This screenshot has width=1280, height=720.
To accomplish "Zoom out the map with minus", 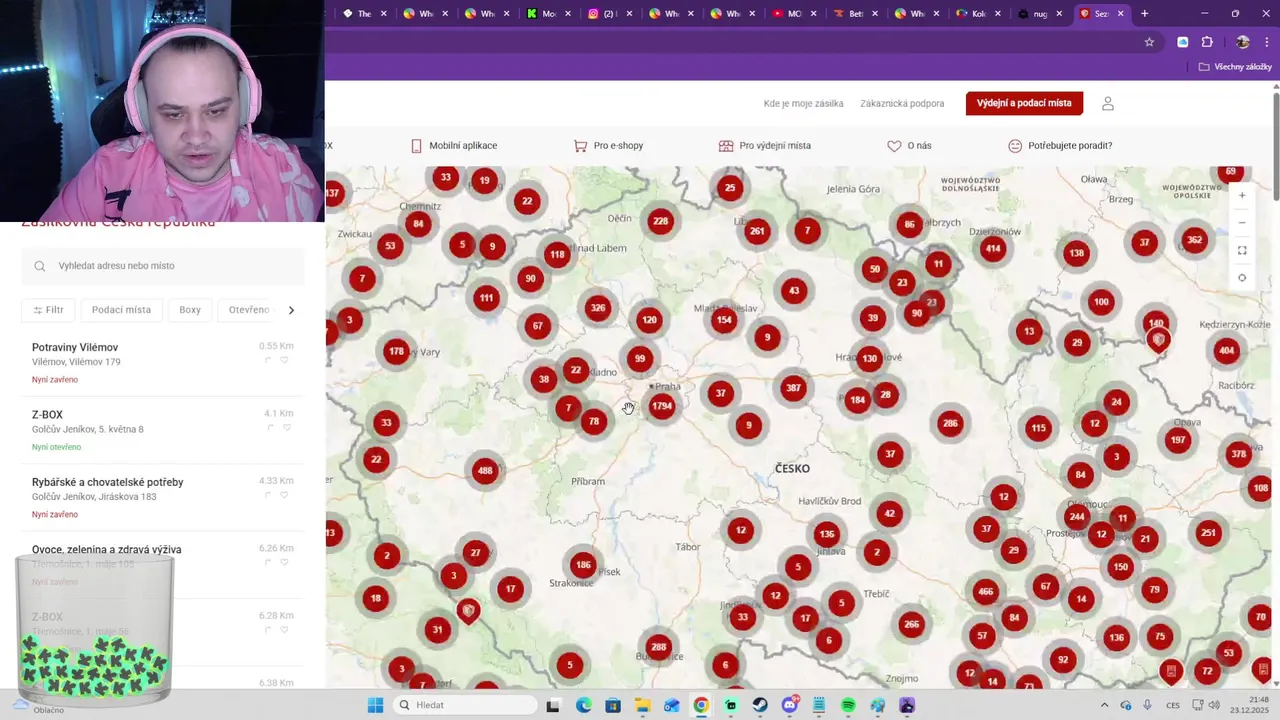I will [x=1242, y=222].
